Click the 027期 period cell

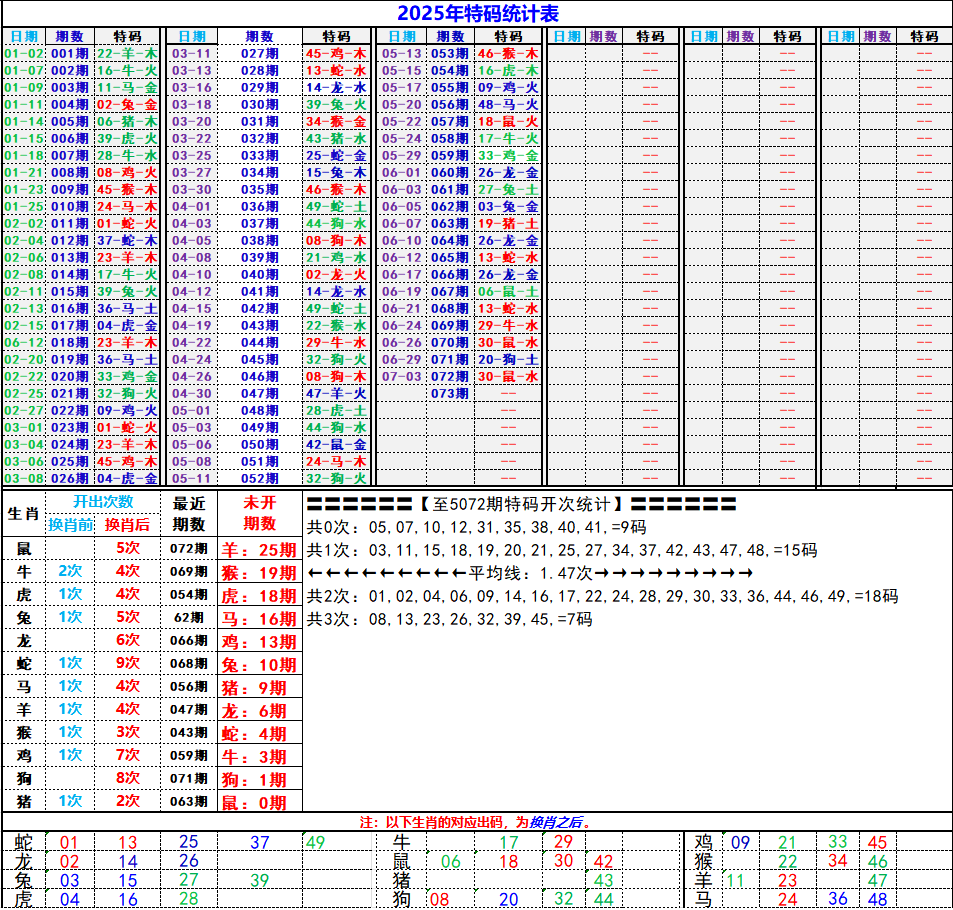pyautogui.click(x=259, y=53)
